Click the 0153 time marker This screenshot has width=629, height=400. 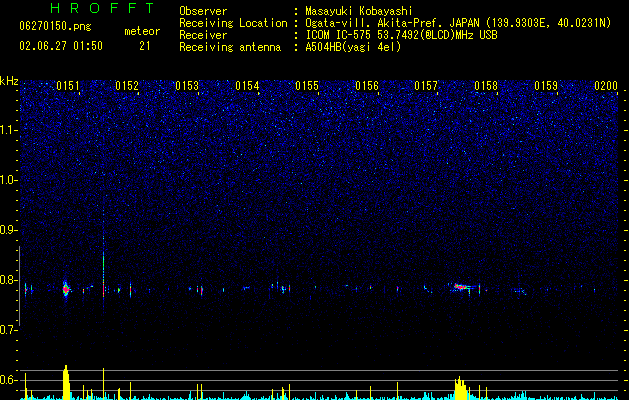pyautogui.click(x=187, y=86)
